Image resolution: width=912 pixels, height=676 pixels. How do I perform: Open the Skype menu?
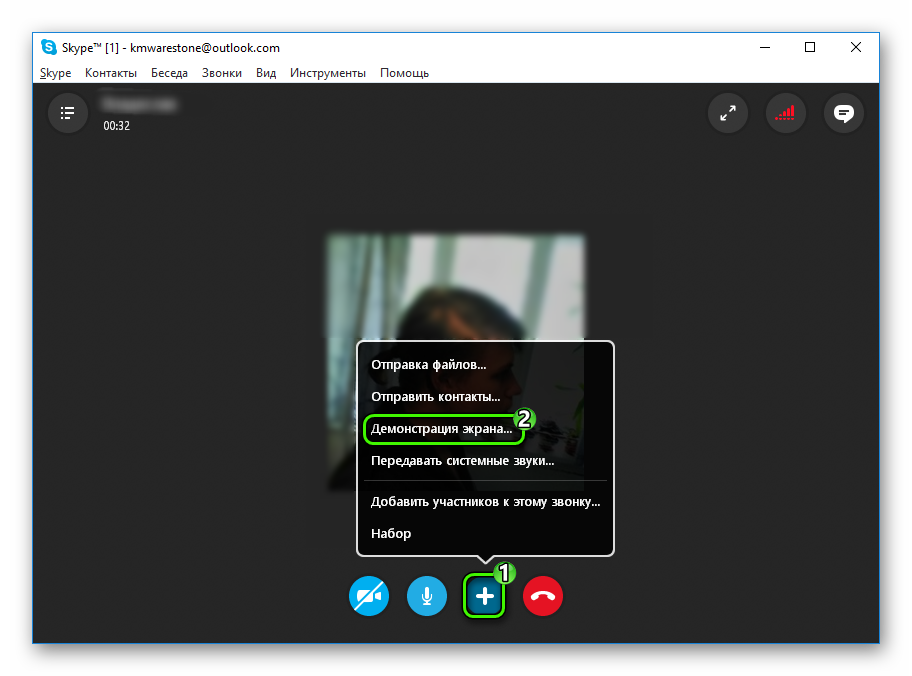tap(55, 73)
